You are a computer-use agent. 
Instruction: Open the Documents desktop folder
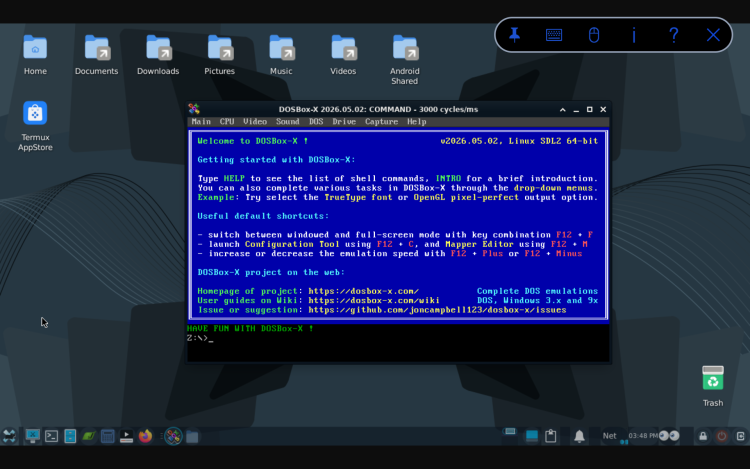(x=97, y=55)
